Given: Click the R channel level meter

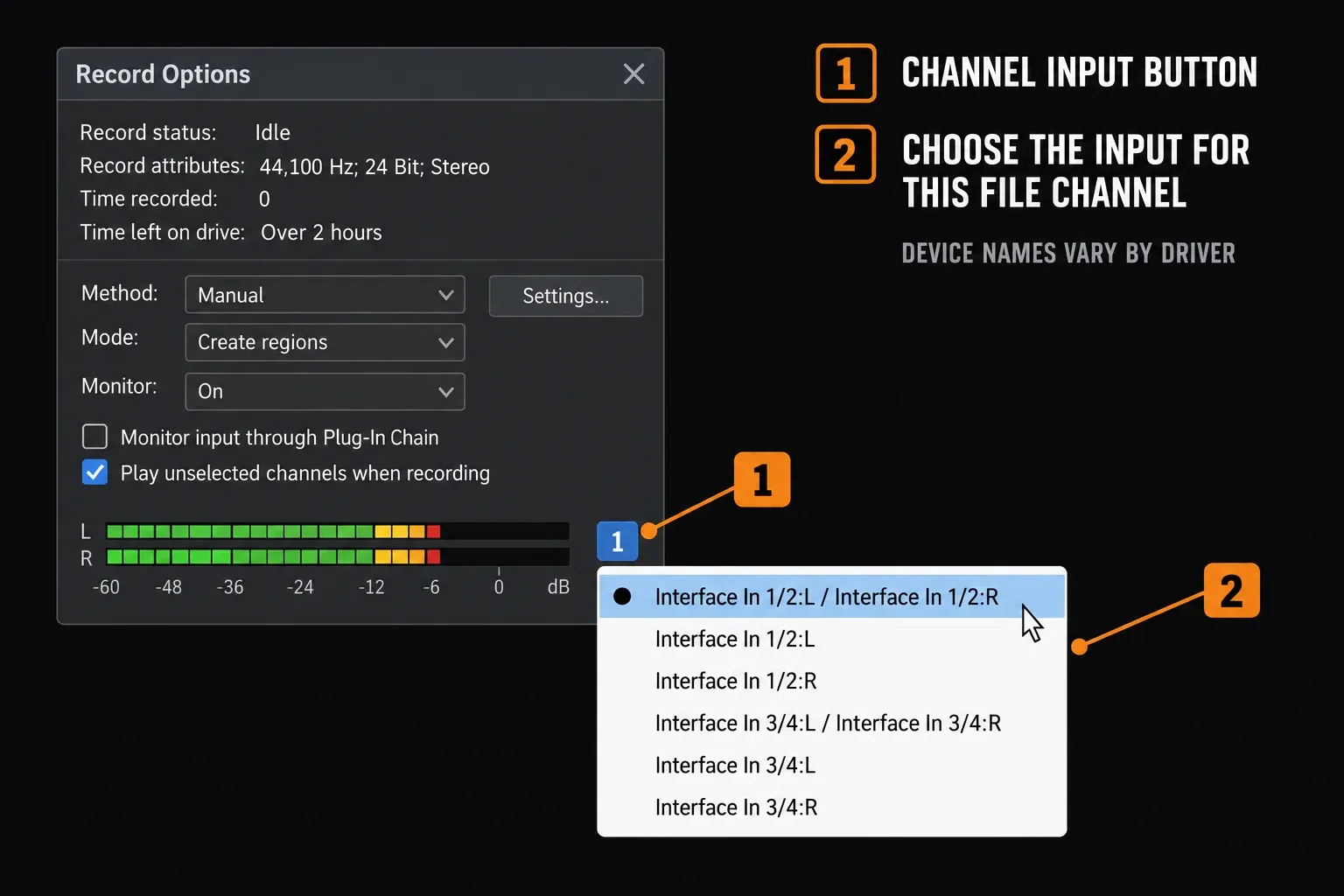Looking at the screenshot, I should coord(338,556).
